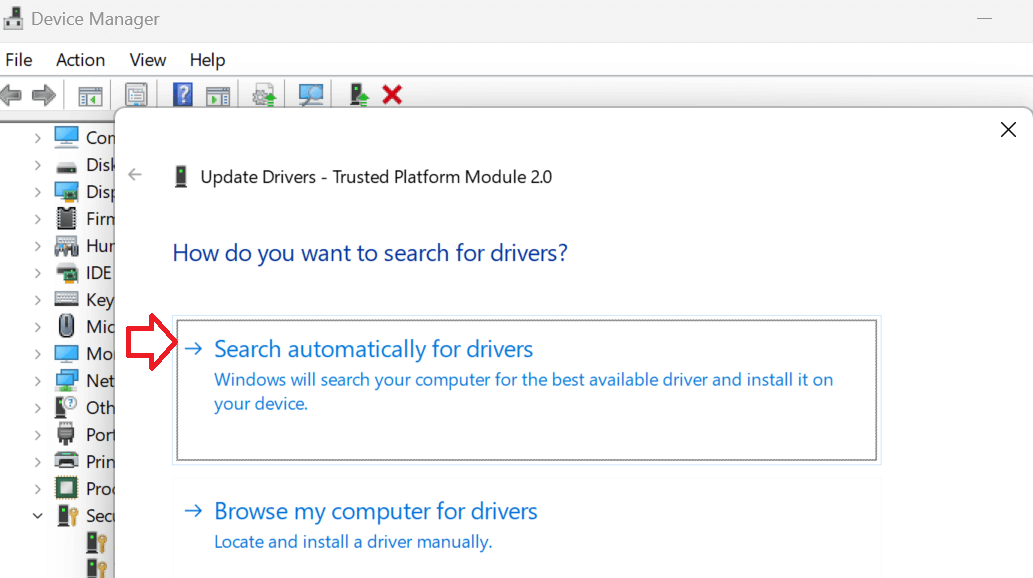
Task: Click the Update device driver toolbar icon
Action: (264, 96)
